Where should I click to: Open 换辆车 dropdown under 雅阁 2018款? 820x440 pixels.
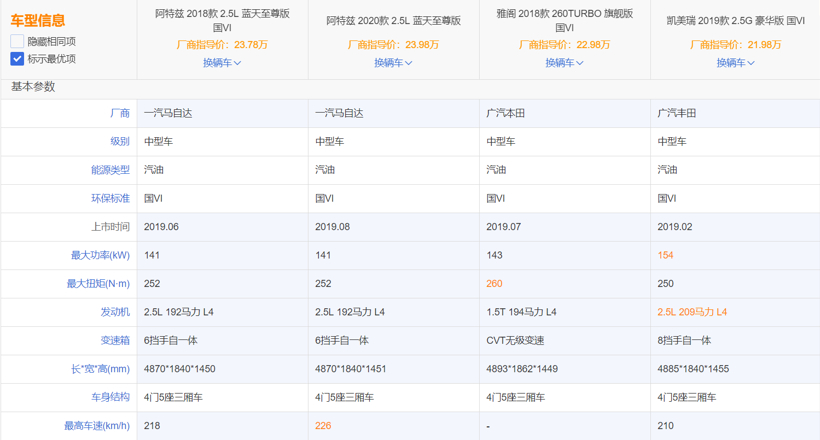click(x=564, y=63)
